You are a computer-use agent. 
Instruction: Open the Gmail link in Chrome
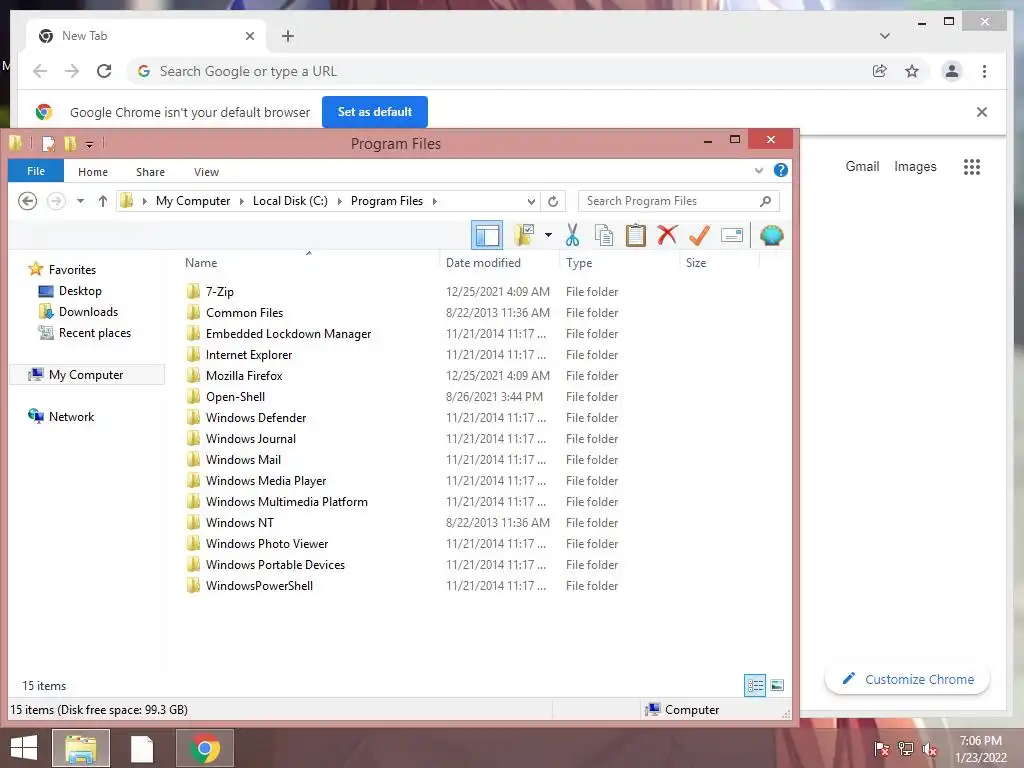tap(862, 167)
